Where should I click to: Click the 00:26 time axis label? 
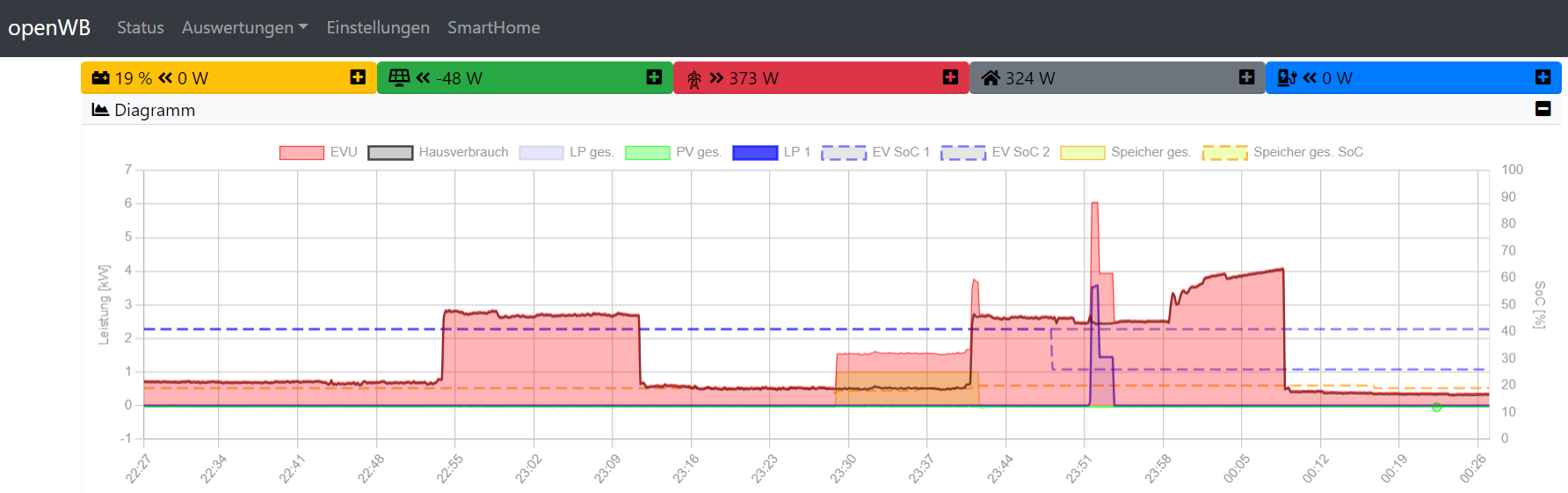click(x=1472, y=469)
